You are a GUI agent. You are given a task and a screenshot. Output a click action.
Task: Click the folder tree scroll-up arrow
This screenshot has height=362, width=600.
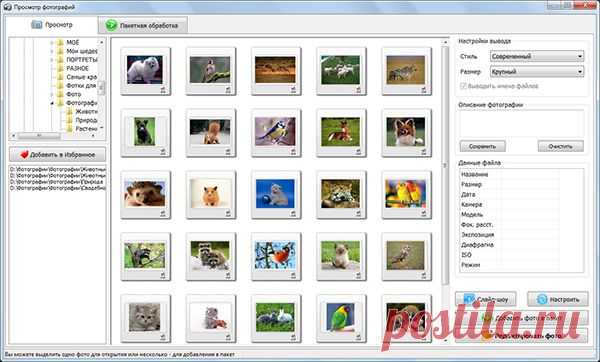point(101,42)
